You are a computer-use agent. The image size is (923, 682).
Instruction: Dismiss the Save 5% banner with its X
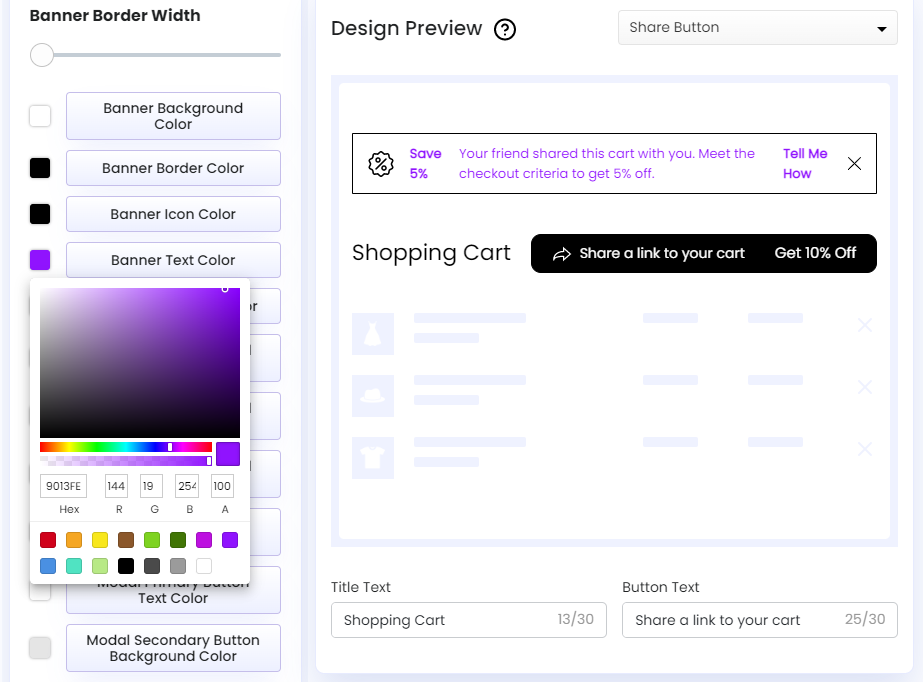[855, 163]
